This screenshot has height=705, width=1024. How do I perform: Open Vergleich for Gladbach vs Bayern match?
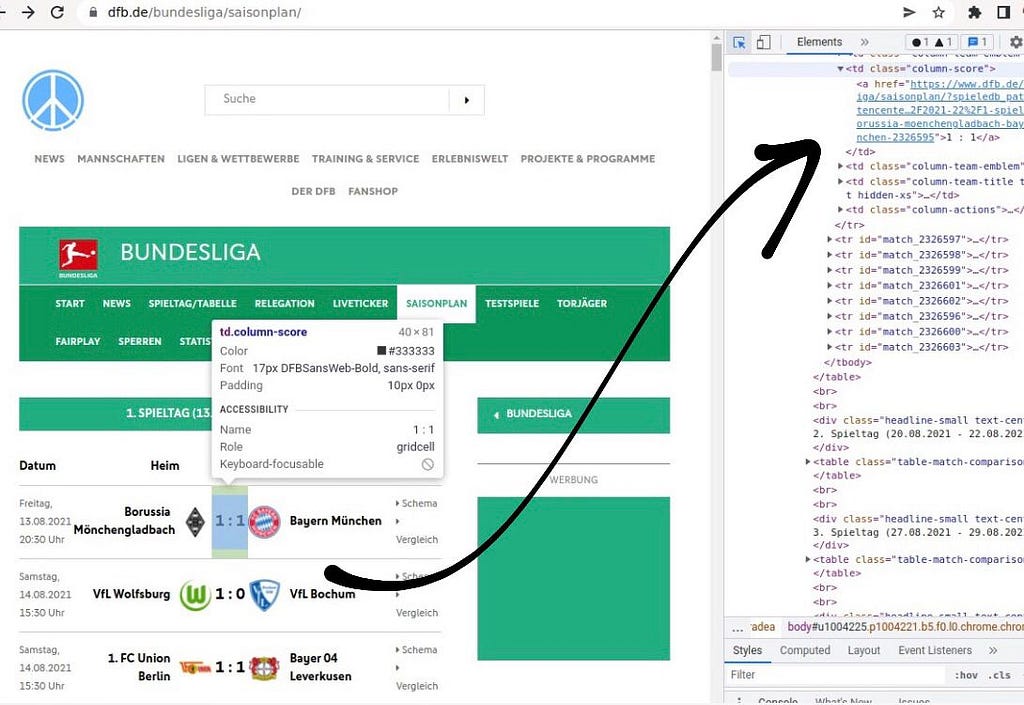point(417,540)
